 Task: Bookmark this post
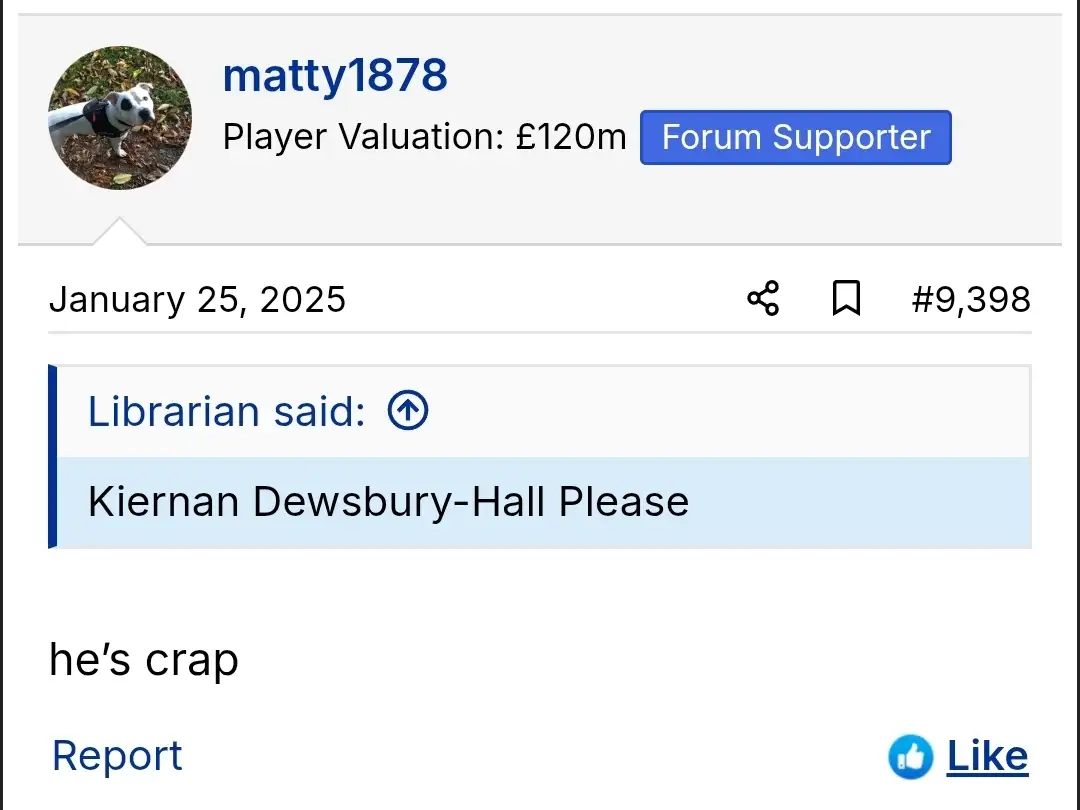click(846, 298)
